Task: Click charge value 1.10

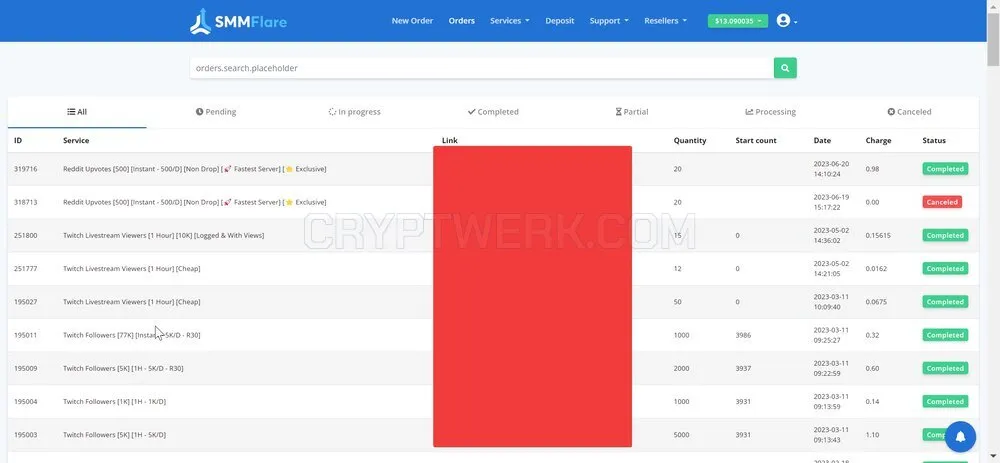Action: (872, 434)
